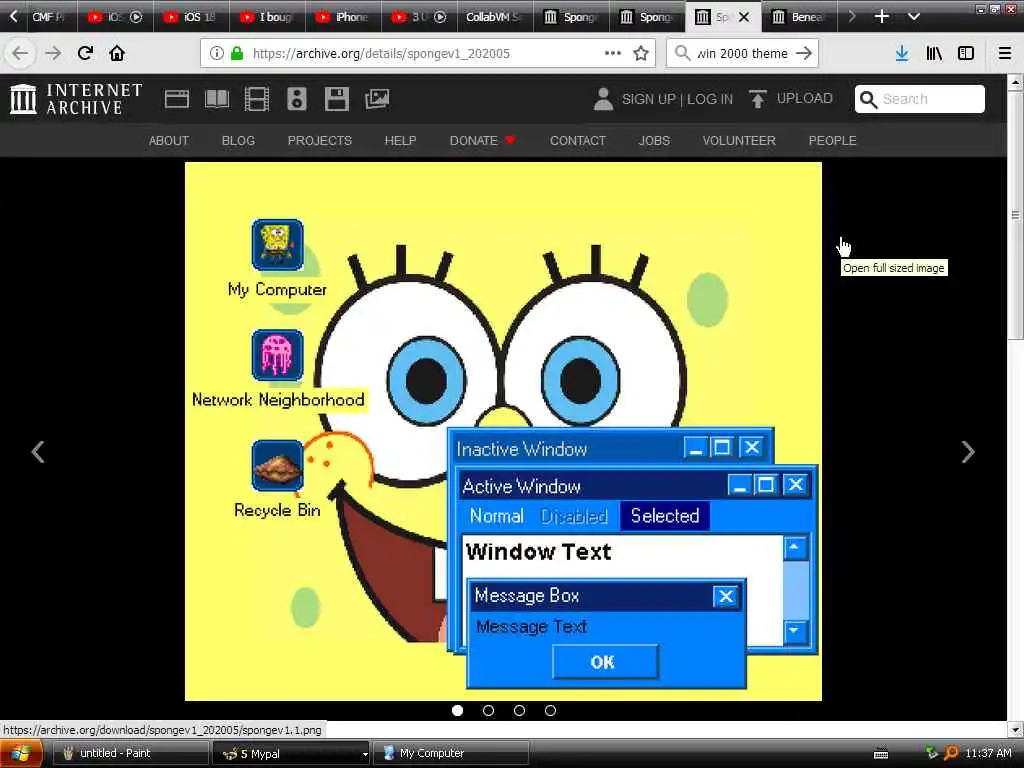Go back with the browser back arrow
Viewport: 1024px width, 768px height.
[20, 53]
